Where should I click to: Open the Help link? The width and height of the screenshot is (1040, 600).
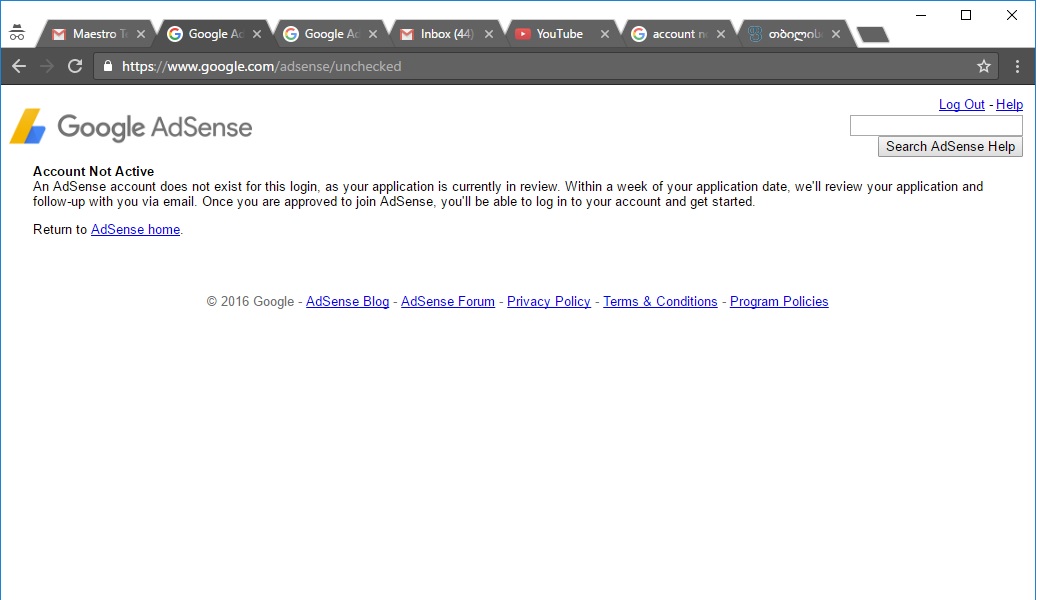1009,105
